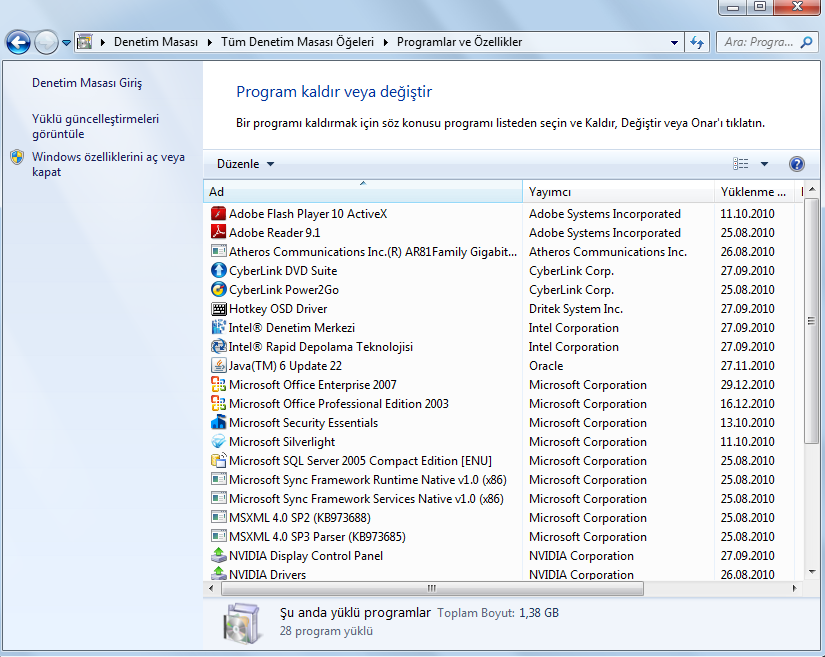Select the 16.12.2010 install date cell
The height and width of the screenshot is (657, 825).
pyautogui.click(x=747, y=403)
